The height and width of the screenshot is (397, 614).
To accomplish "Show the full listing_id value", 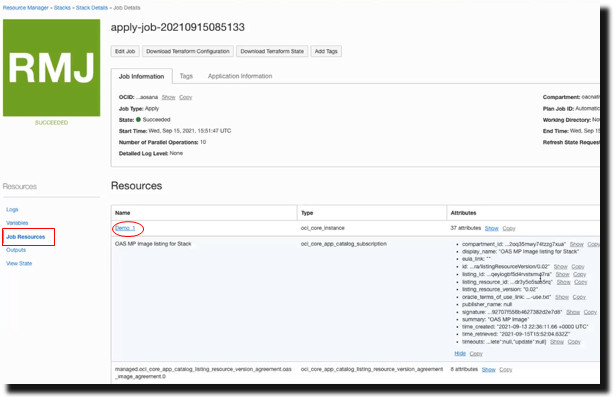I will pyautogui.click(x=562, y=274).
